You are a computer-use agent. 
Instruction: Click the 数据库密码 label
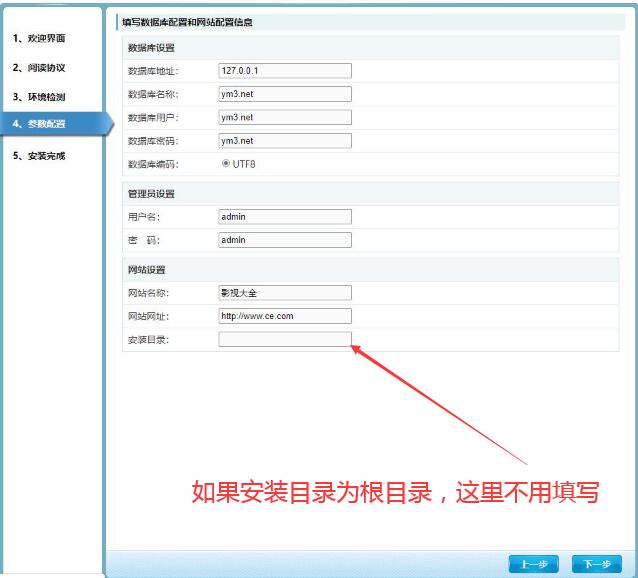(153, 141)
